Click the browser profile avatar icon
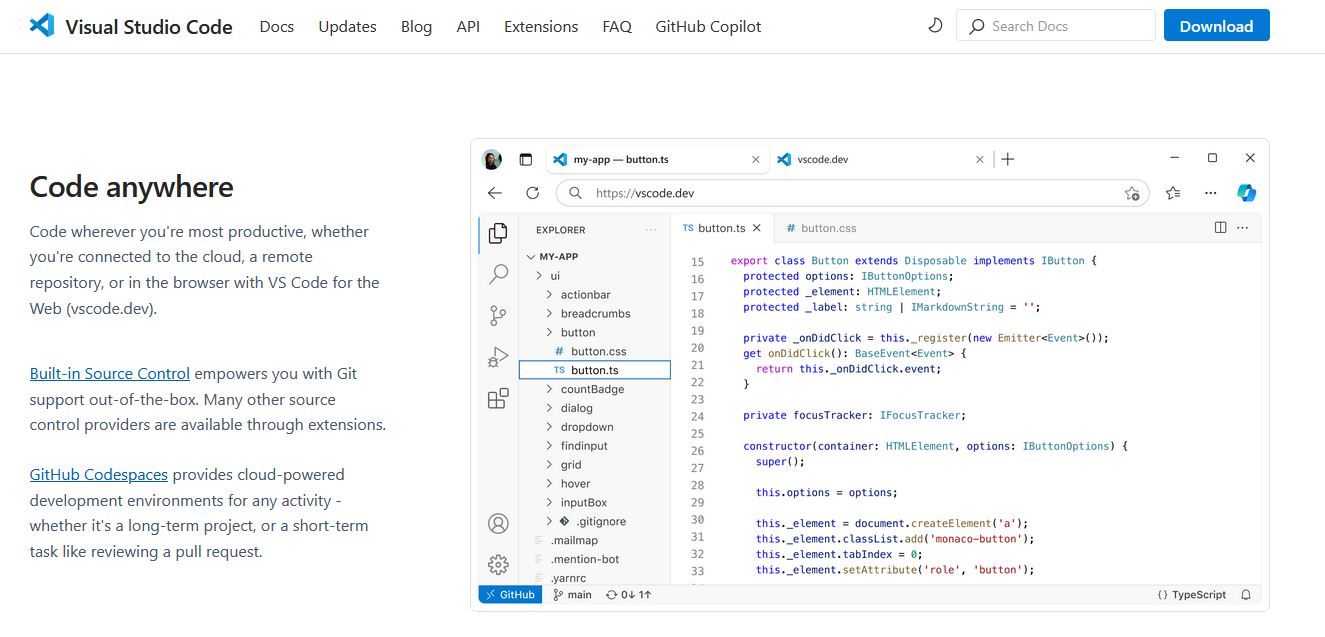Image resolution: width=1325 pixels, height=637 pixels. 492,159
